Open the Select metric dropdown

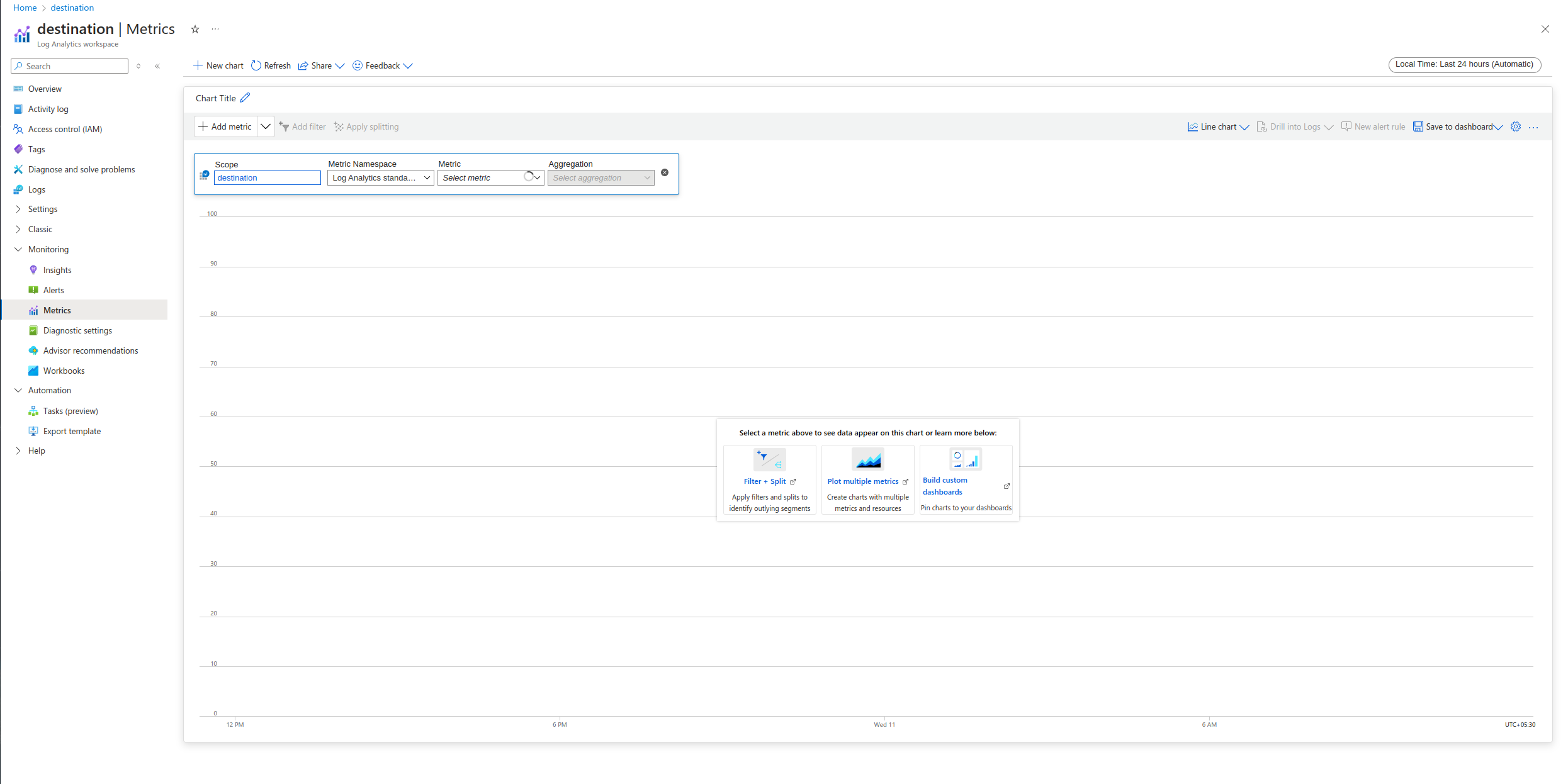pyautogui.click(x=490, y=178)
